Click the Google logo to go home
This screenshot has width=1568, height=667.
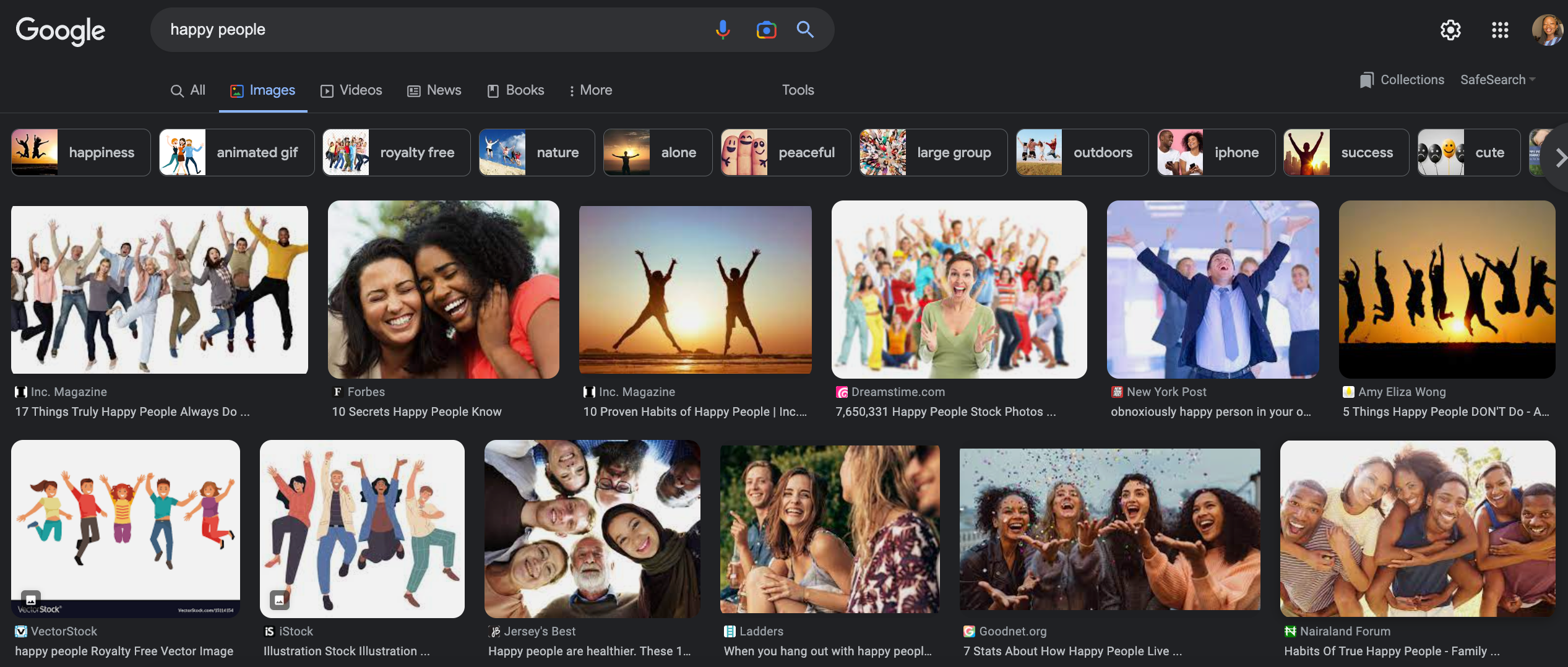coord(60,30)
